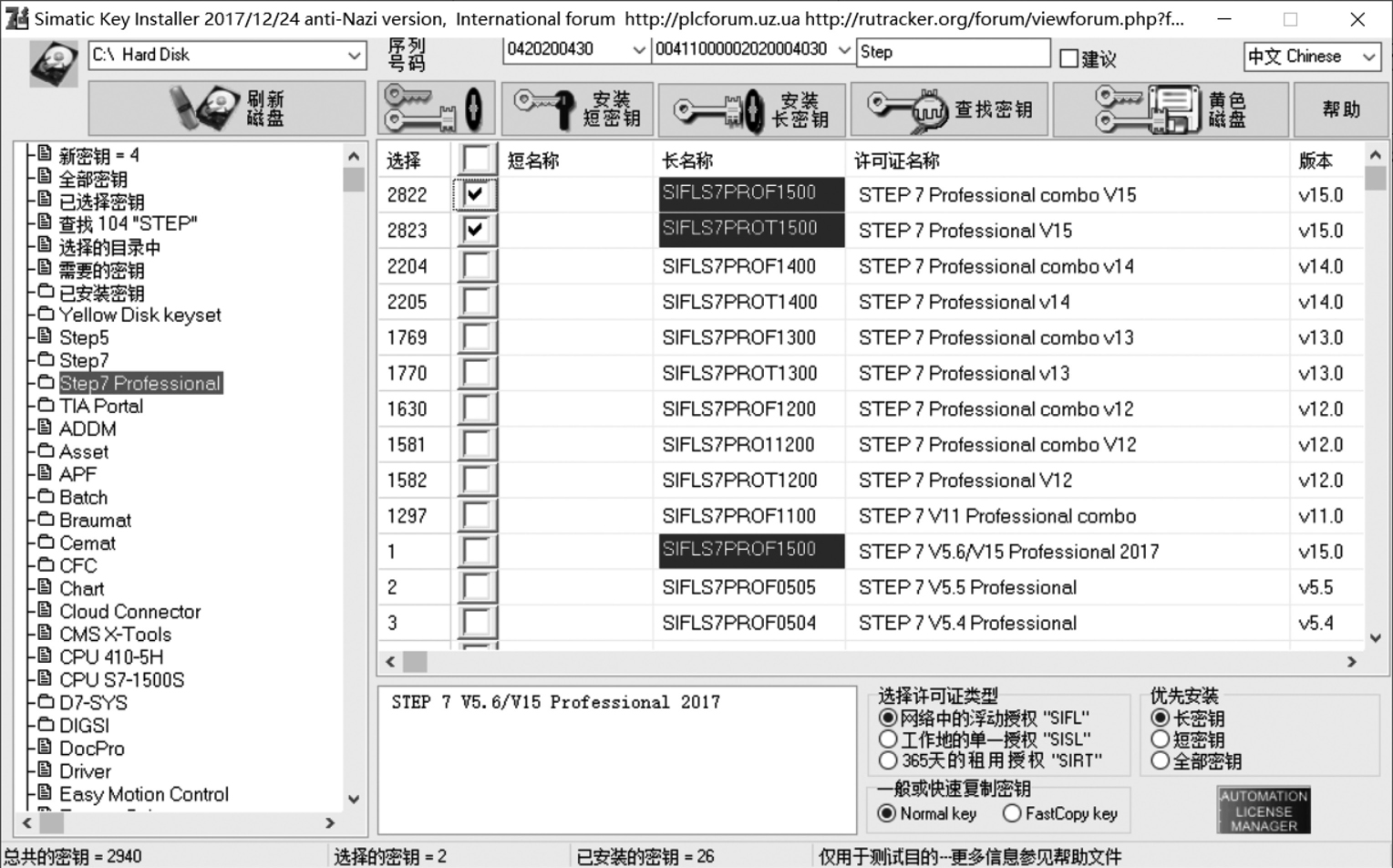Select Cloud Connector tree item
Image resolution: width=1393 pixels, height=868 pixels.
129,612
